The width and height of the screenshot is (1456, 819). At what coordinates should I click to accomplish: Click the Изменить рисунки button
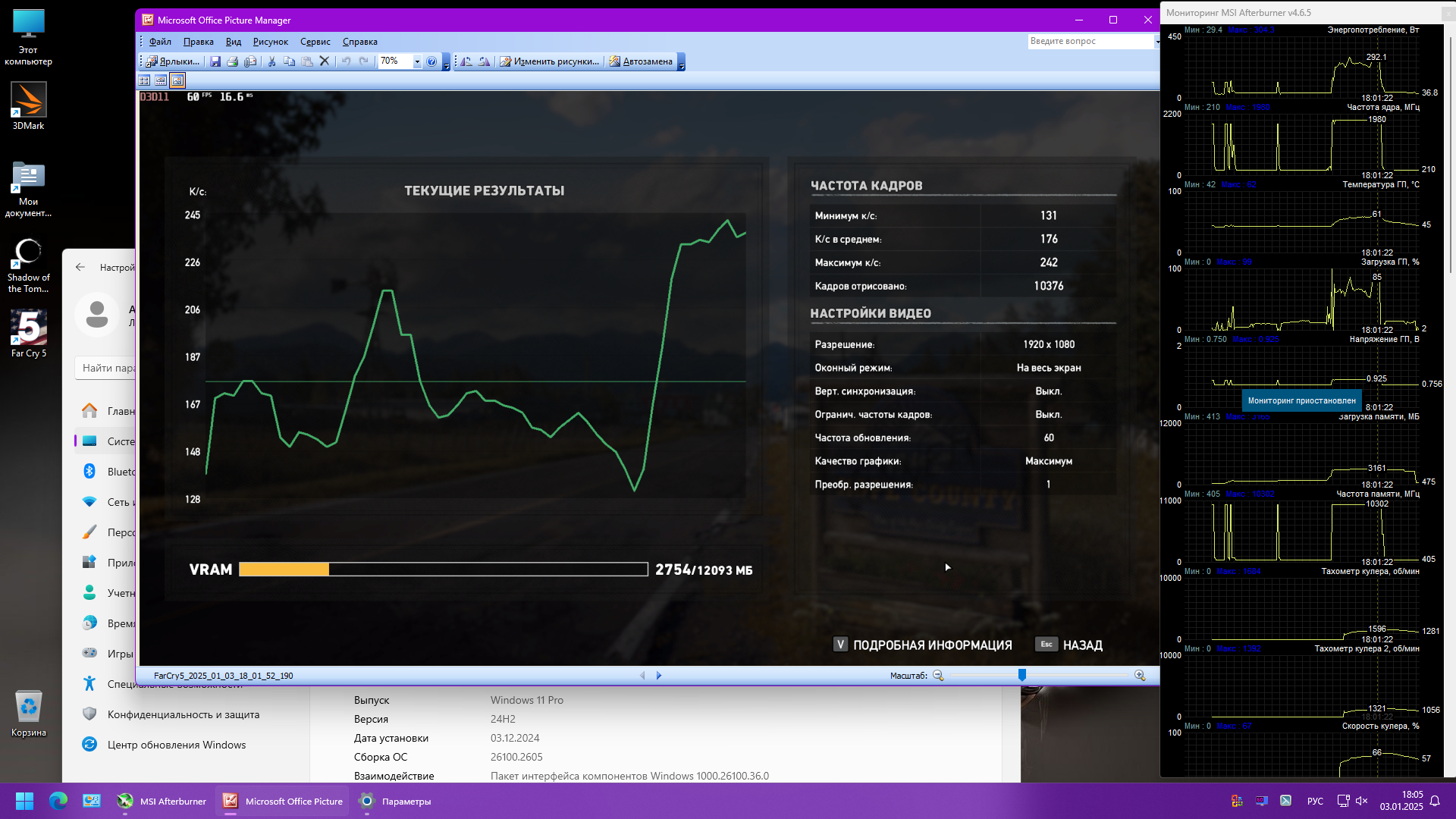(549, 61)
